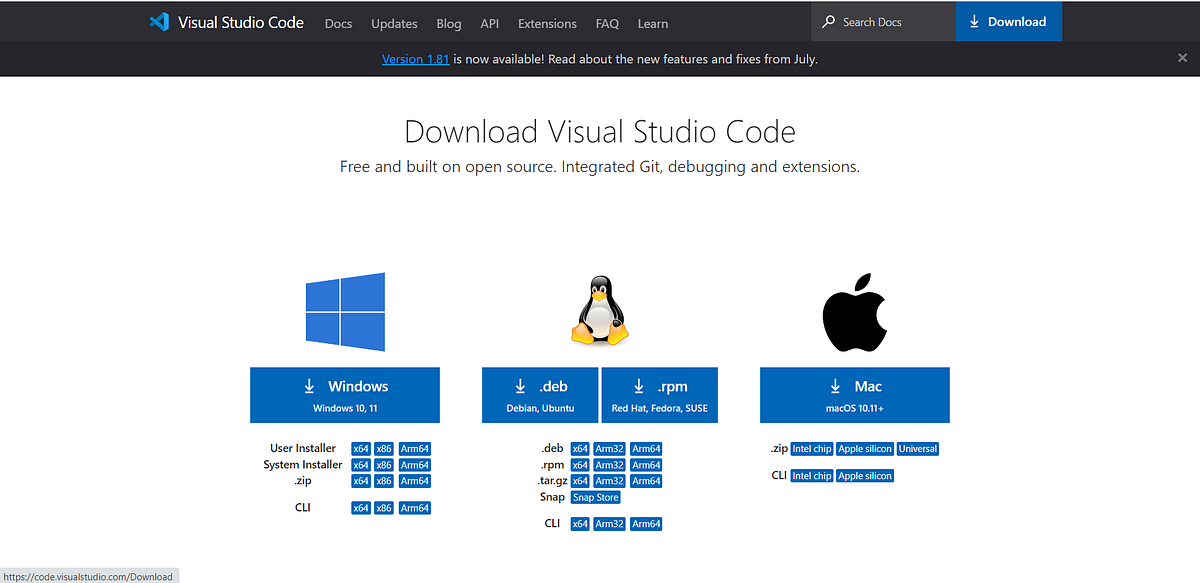Select x64 in Linux .deb row

tap(580, 449)
